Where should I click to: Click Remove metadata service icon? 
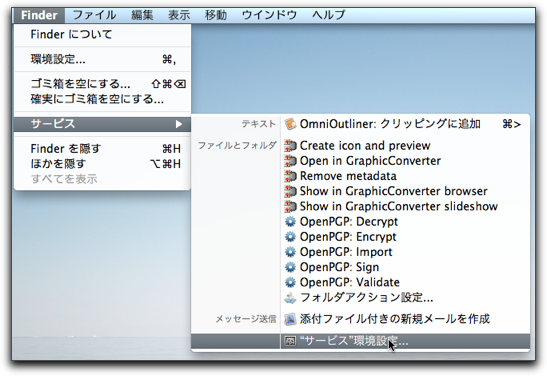290,176
